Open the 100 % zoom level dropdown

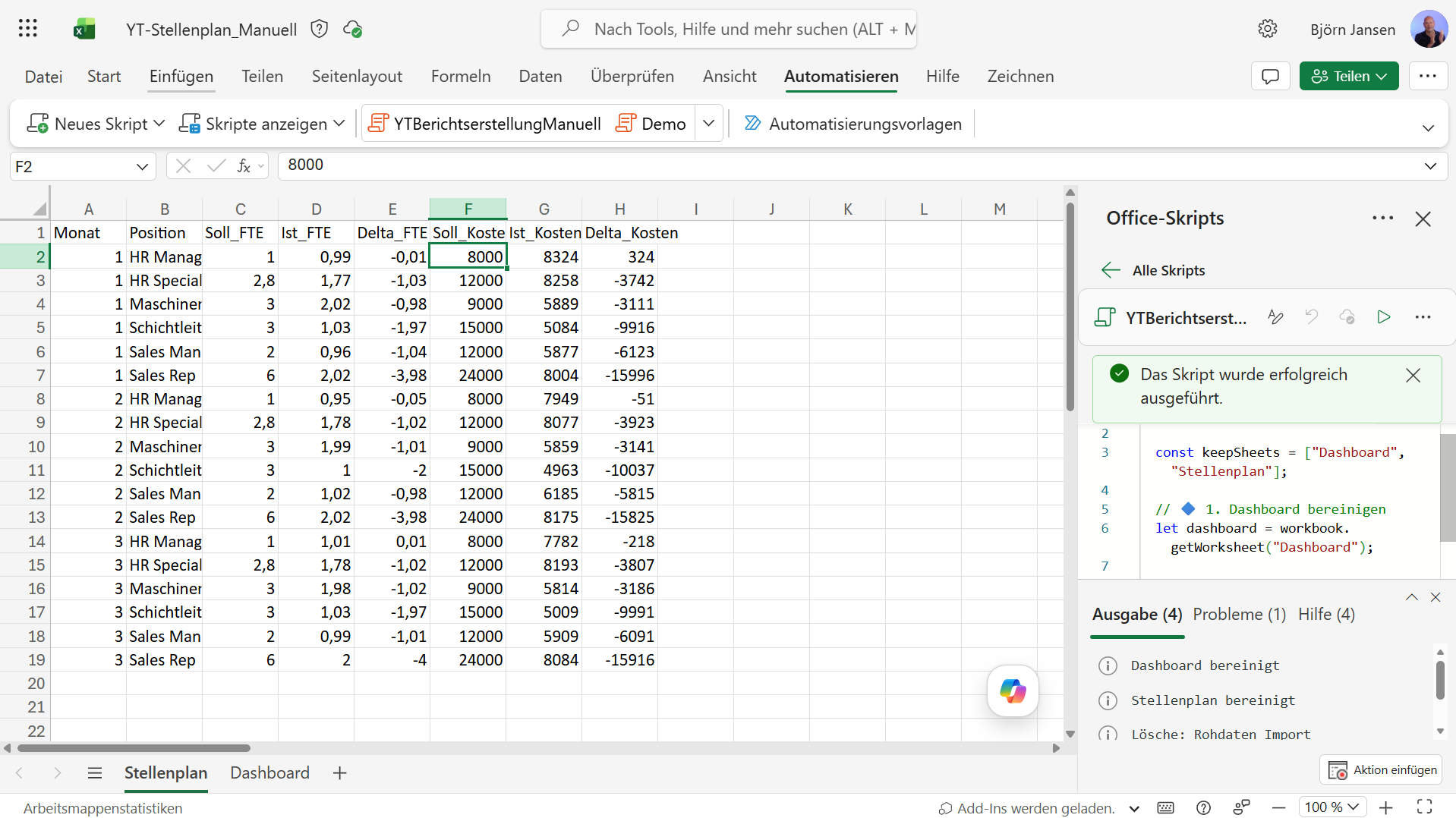(1332, 807)
